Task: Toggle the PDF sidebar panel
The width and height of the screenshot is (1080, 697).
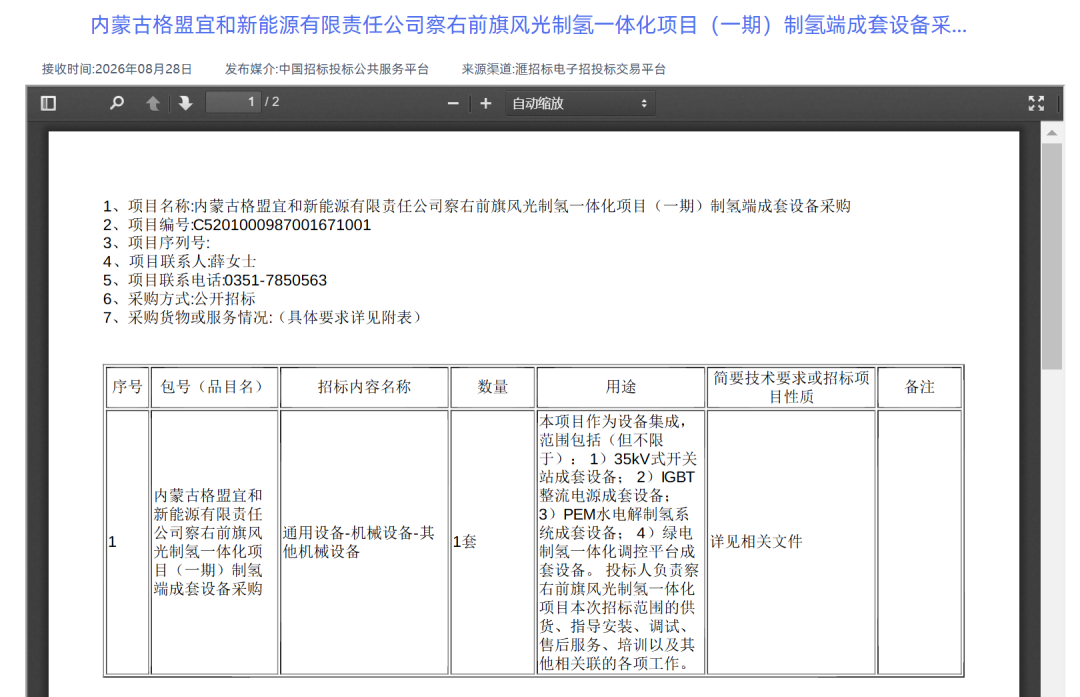Action: click(48, 103)
